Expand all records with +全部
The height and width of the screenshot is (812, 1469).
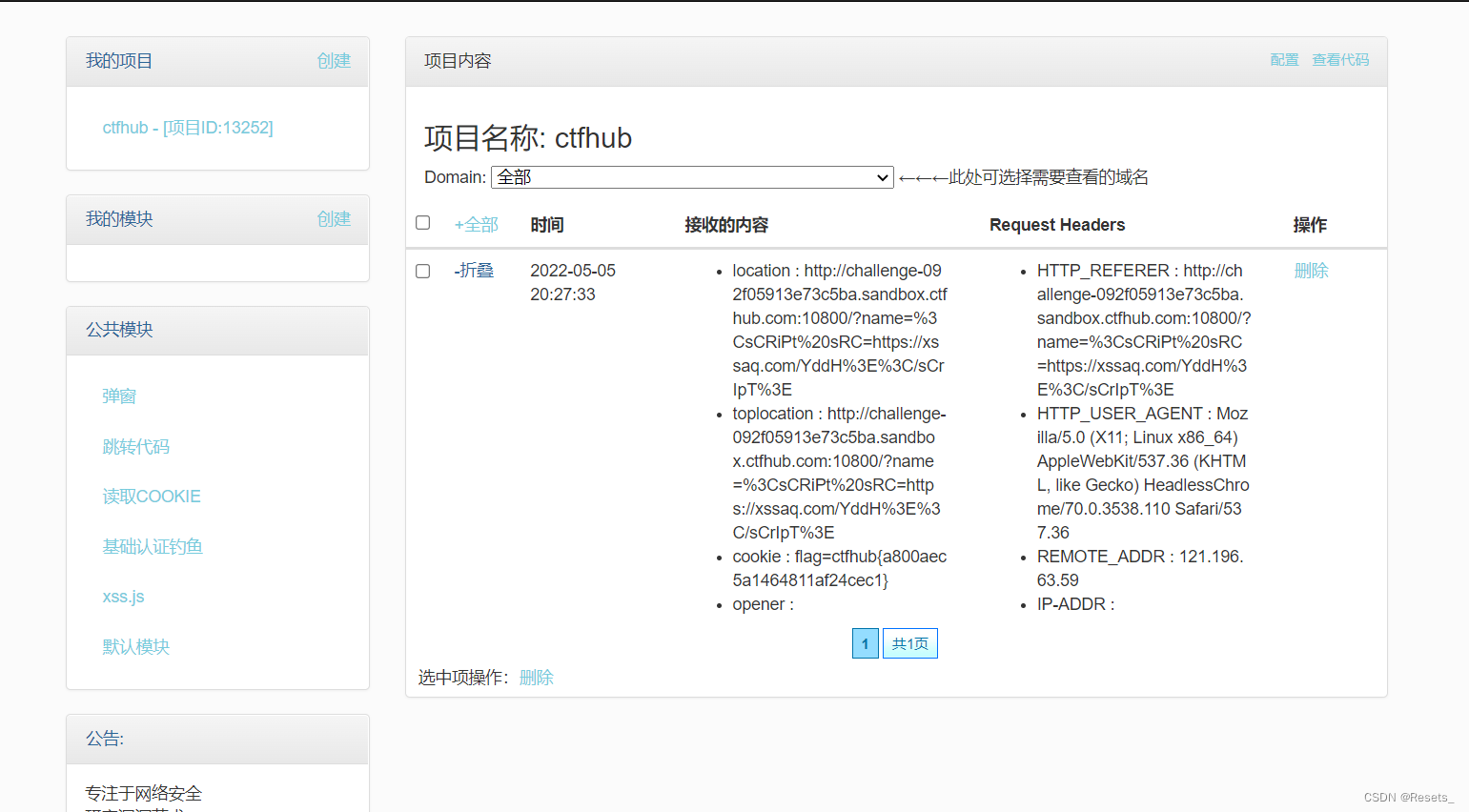tap(476, 225)
